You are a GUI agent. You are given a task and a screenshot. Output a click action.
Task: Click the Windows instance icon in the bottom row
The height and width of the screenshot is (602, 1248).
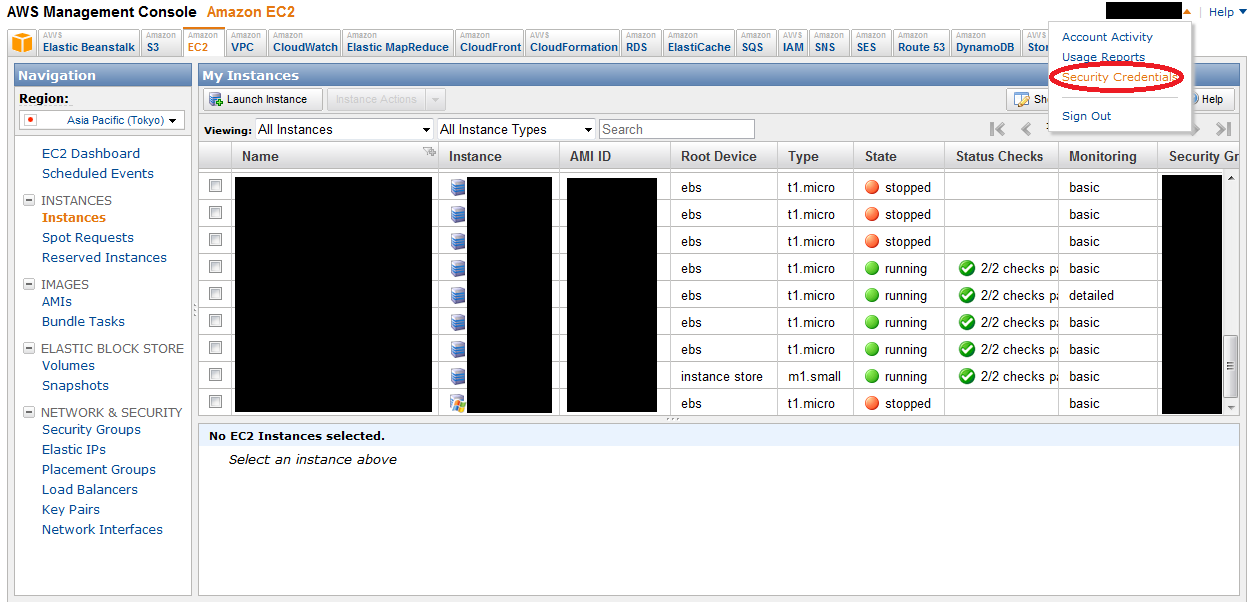coord(458,403)
